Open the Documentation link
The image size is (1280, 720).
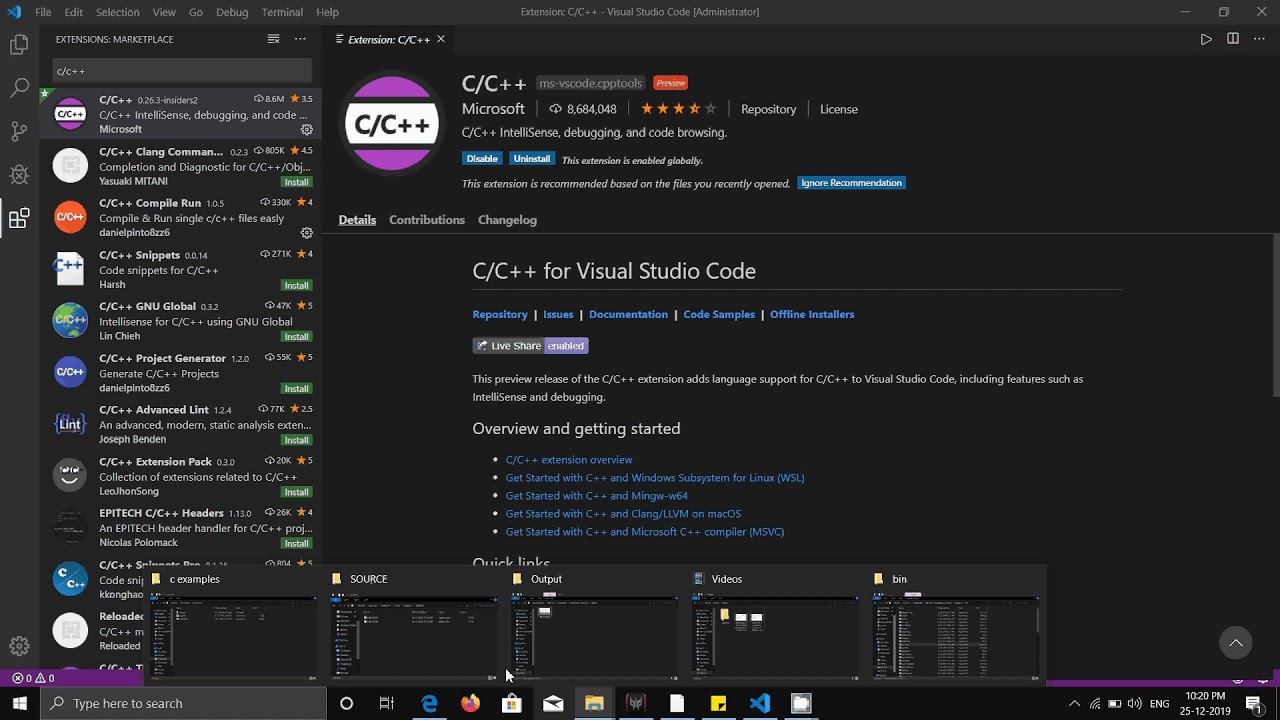click(x=628, y=314)
